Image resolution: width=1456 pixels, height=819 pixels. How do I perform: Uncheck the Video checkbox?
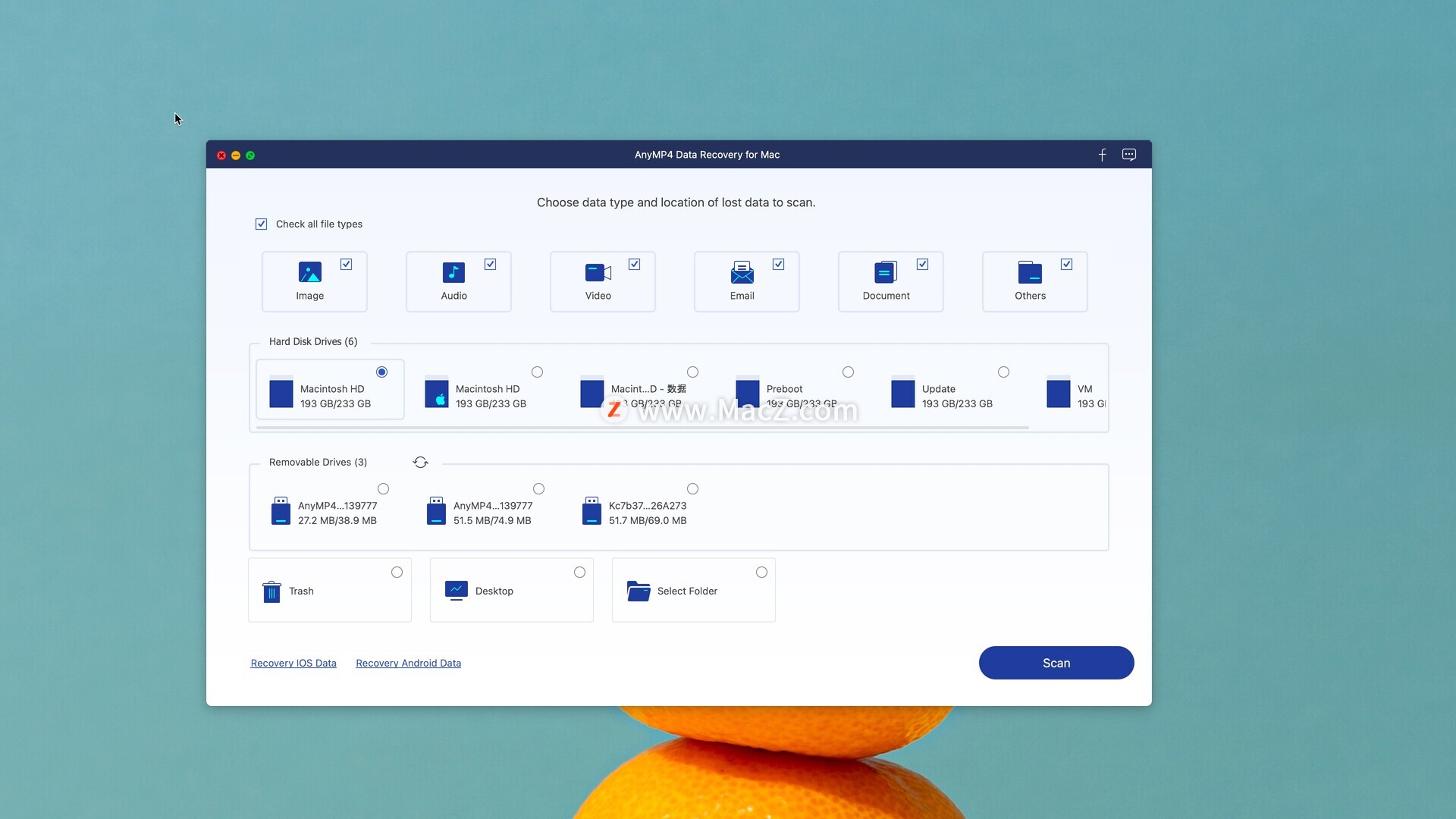point(634,264)
